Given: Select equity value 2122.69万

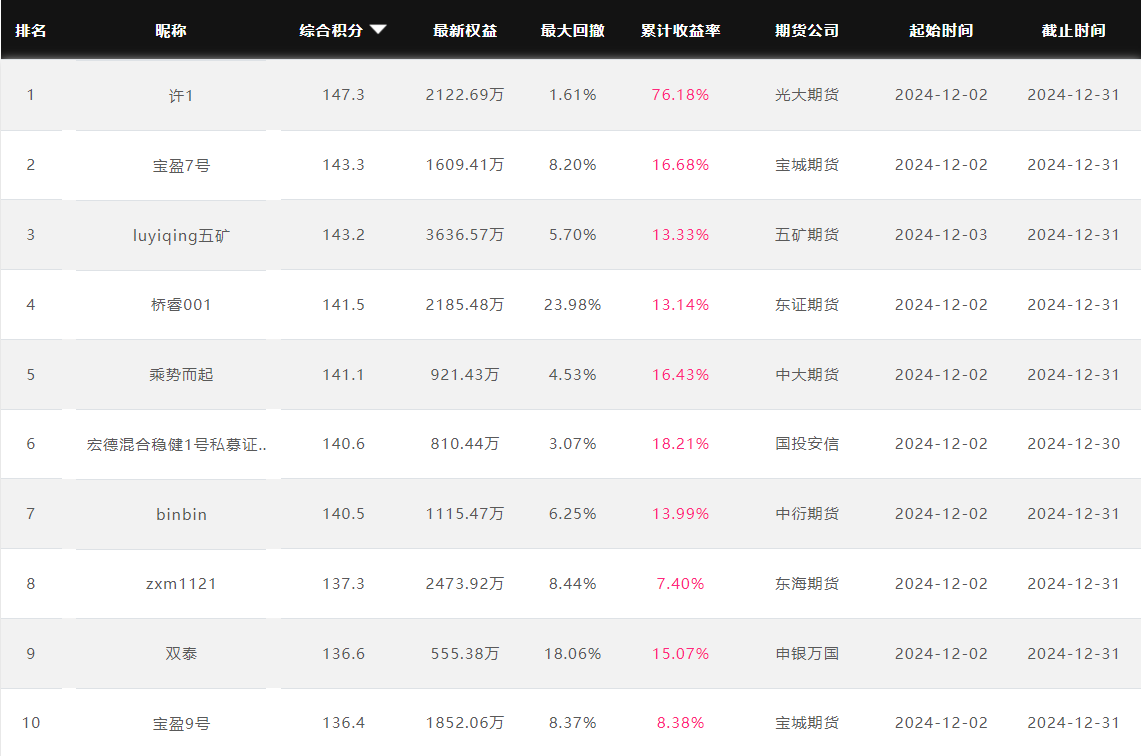Looking at the screenshot, I should [465, 95].
